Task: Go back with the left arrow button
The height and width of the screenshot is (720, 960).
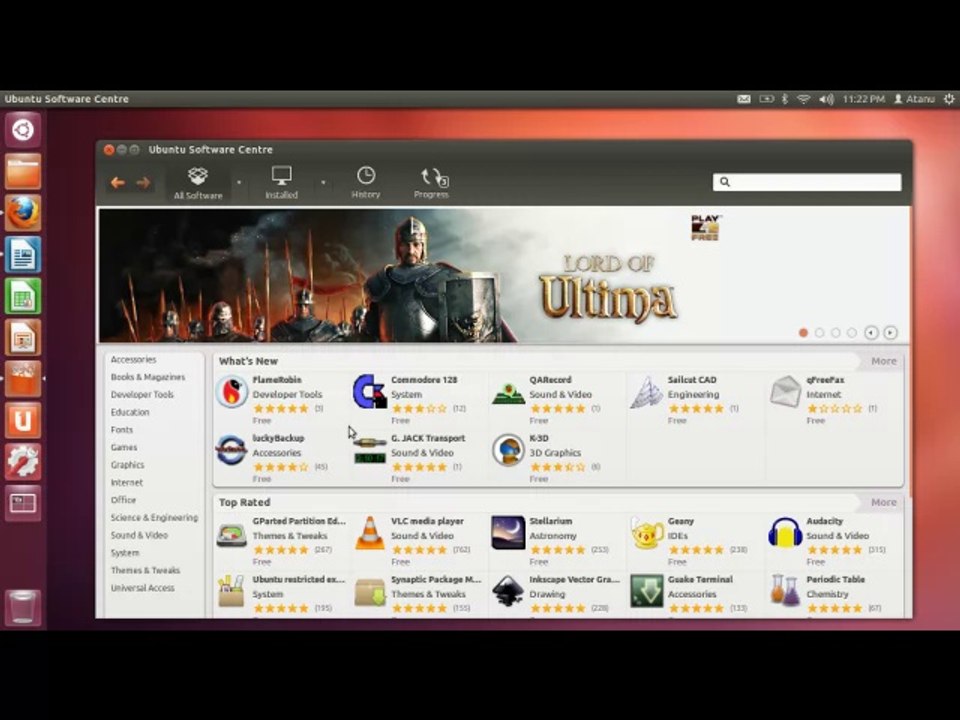Action: click(x=118, y=182)
